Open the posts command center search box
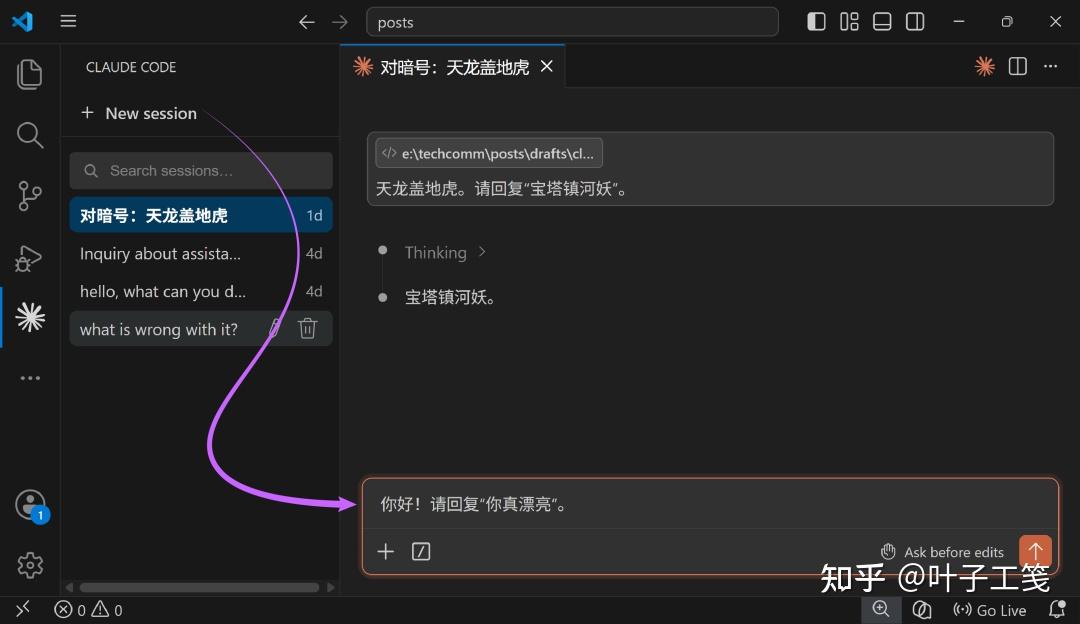1080x624 pixels. pyautogui.click(x=572, y=22)
